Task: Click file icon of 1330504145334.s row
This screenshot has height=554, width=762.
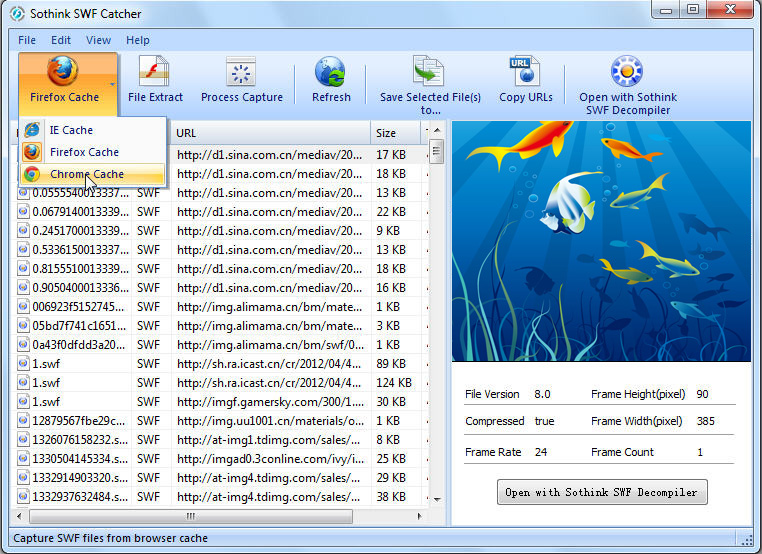Action: point(23,459)
